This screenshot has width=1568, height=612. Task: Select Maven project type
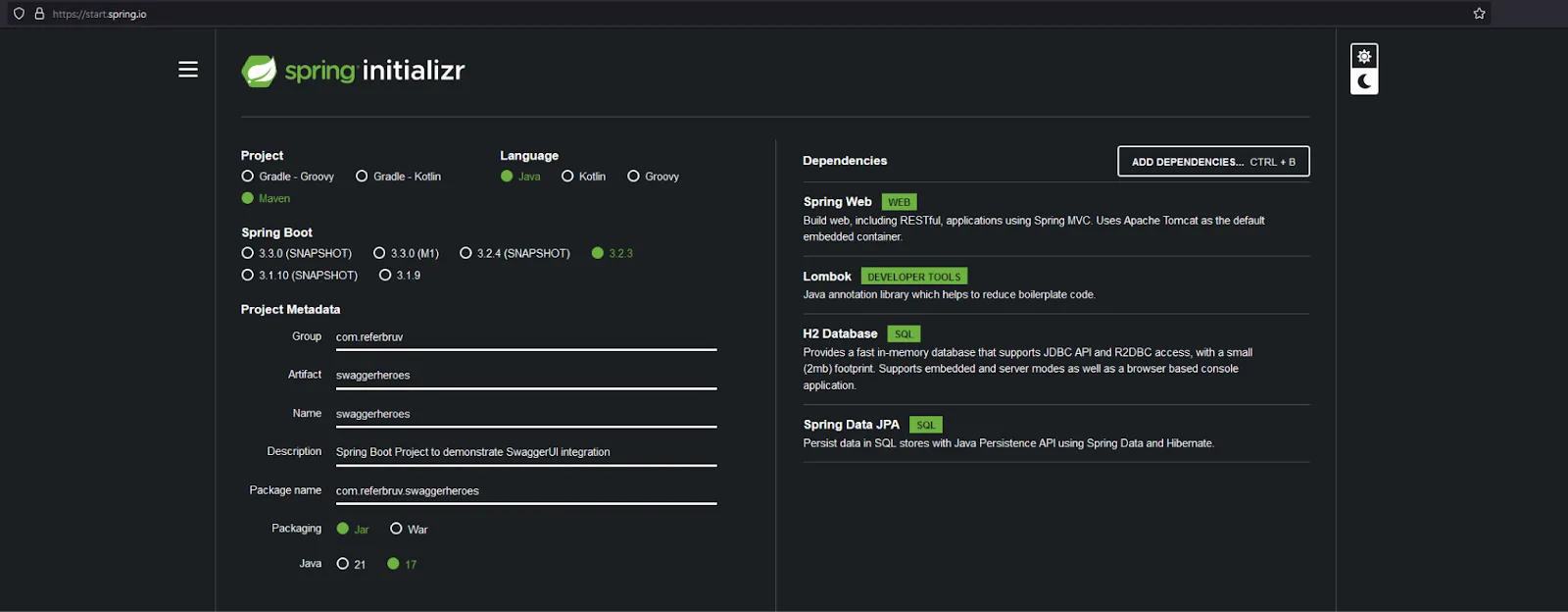(x=266, y=198)
